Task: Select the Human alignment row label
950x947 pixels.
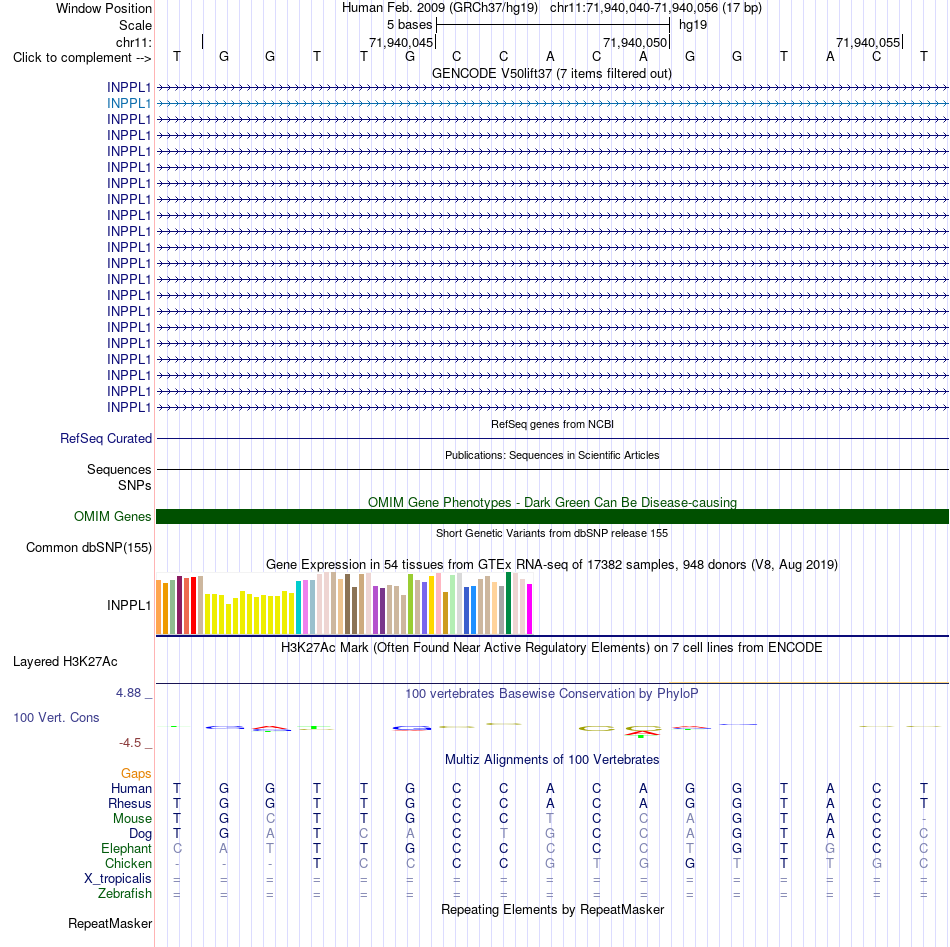Action: [x=131, y=788]
